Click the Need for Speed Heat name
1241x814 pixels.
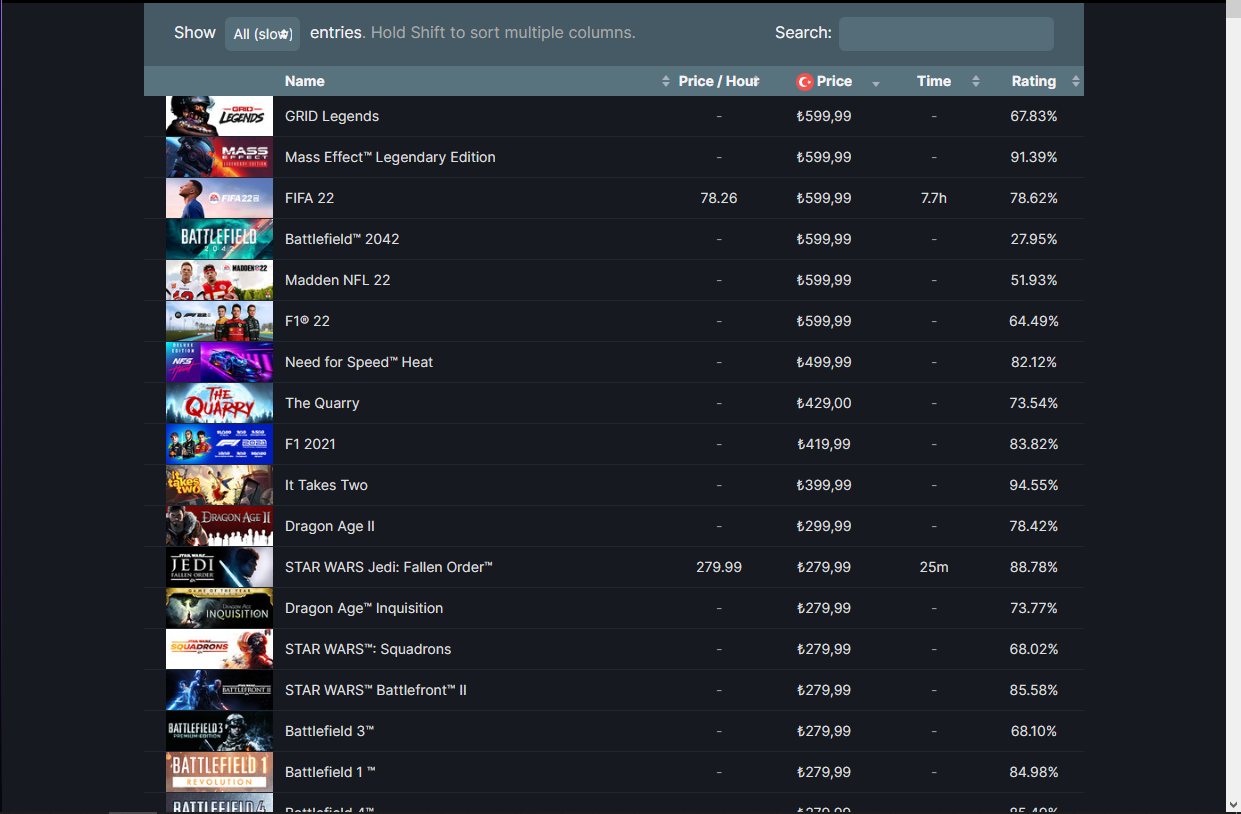click(x=359, y=362)
